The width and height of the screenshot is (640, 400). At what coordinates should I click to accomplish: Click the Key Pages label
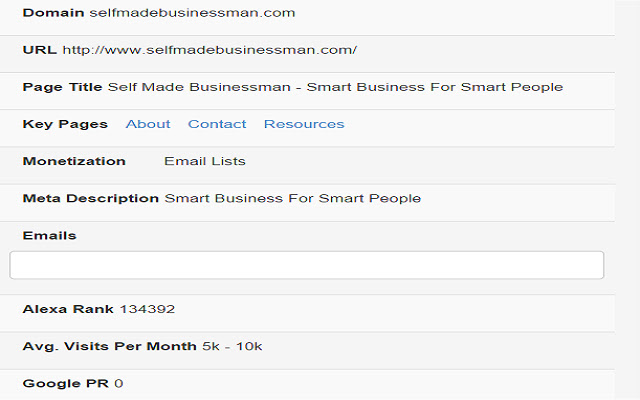pyautogui.click(x=65, y=124)
